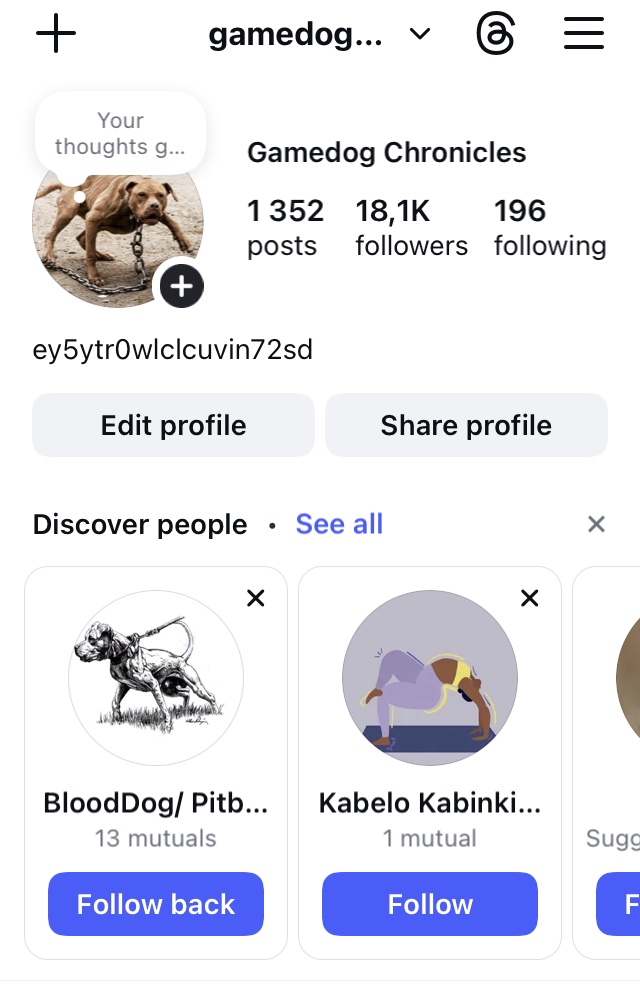Open See all in Discover people
This screenshot has height=1004, width=640.
coord(339,524)
